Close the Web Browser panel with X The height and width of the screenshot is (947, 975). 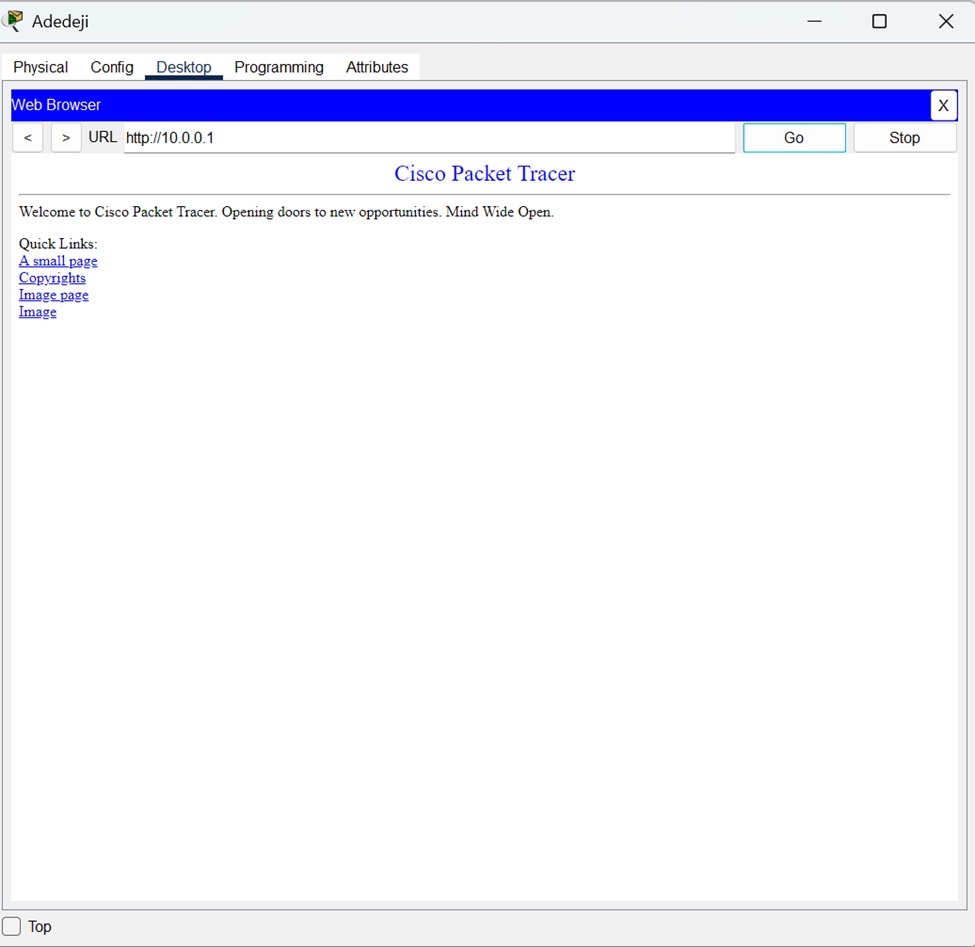pos(943,106)
